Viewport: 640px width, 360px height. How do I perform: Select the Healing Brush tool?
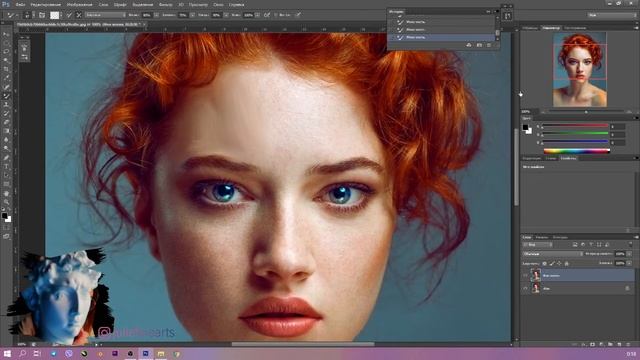[x=6, y=87]
